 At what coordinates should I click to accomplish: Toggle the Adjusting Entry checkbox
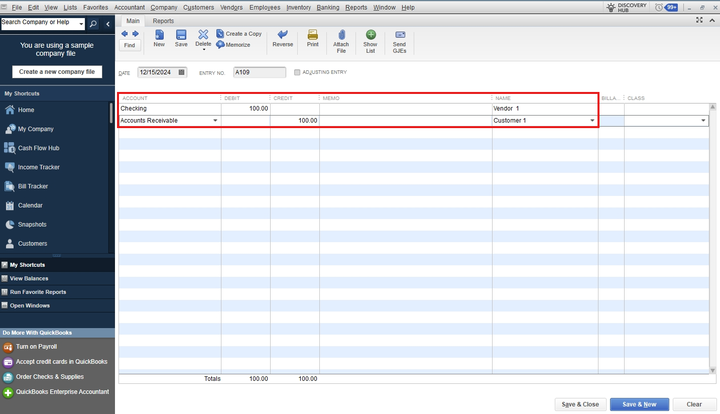point(297,72)
